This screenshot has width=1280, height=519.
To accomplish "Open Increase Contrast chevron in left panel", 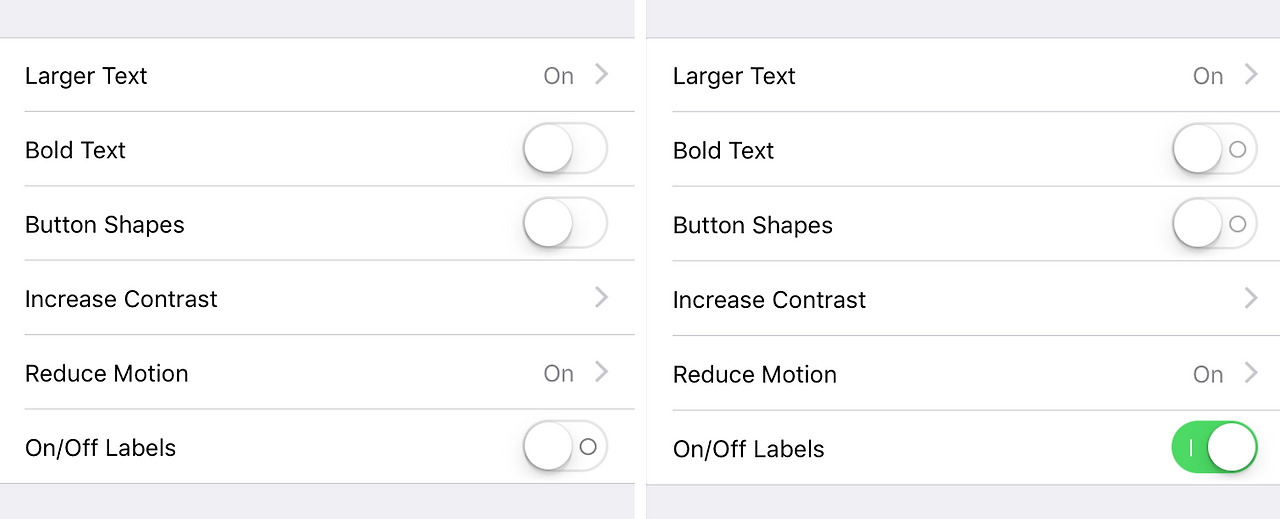I will click(x=601, y=297).
